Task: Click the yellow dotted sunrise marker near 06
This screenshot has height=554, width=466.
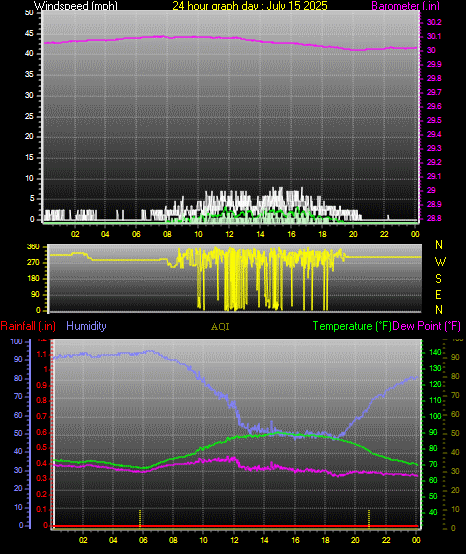Action: [x=140, y=519]
